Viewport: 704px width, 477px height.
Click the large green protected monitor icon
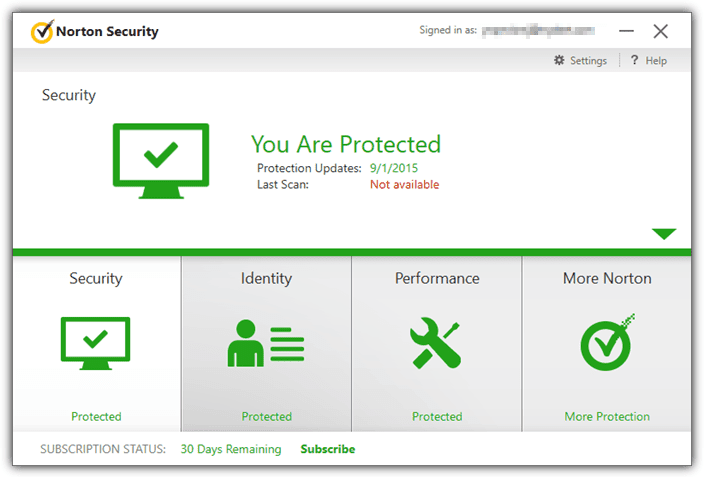(x=161, y=161)
